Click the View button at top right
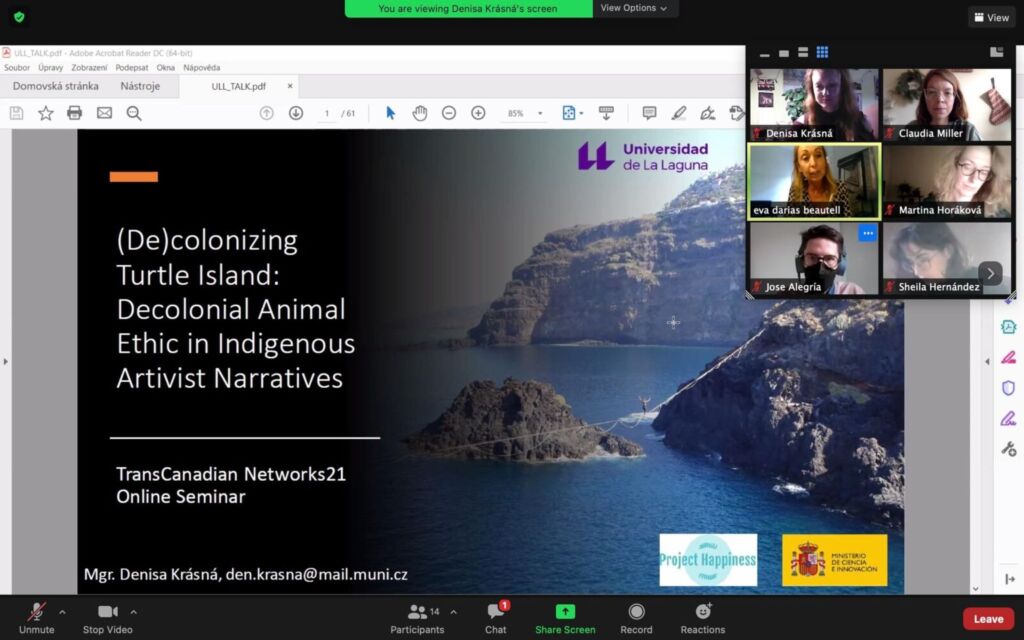Screen dimensions: 1024x640 (991, 17)
